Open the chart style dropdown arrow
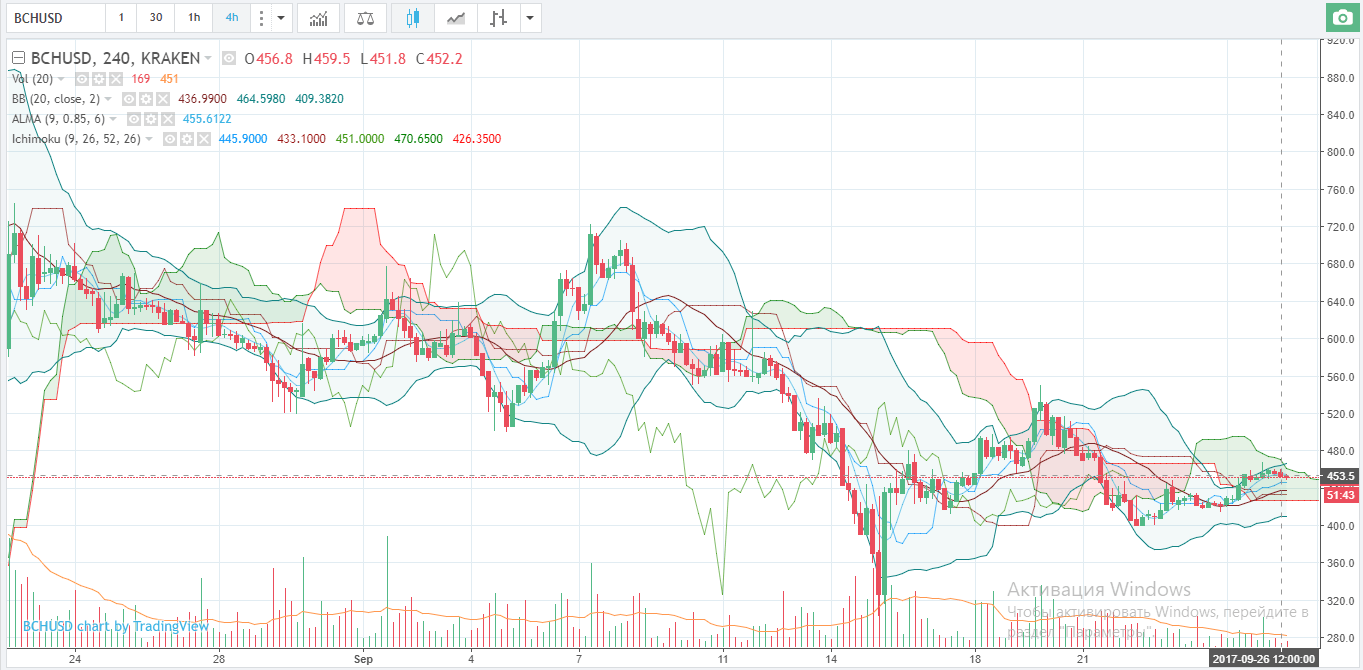 click(530, 18)
